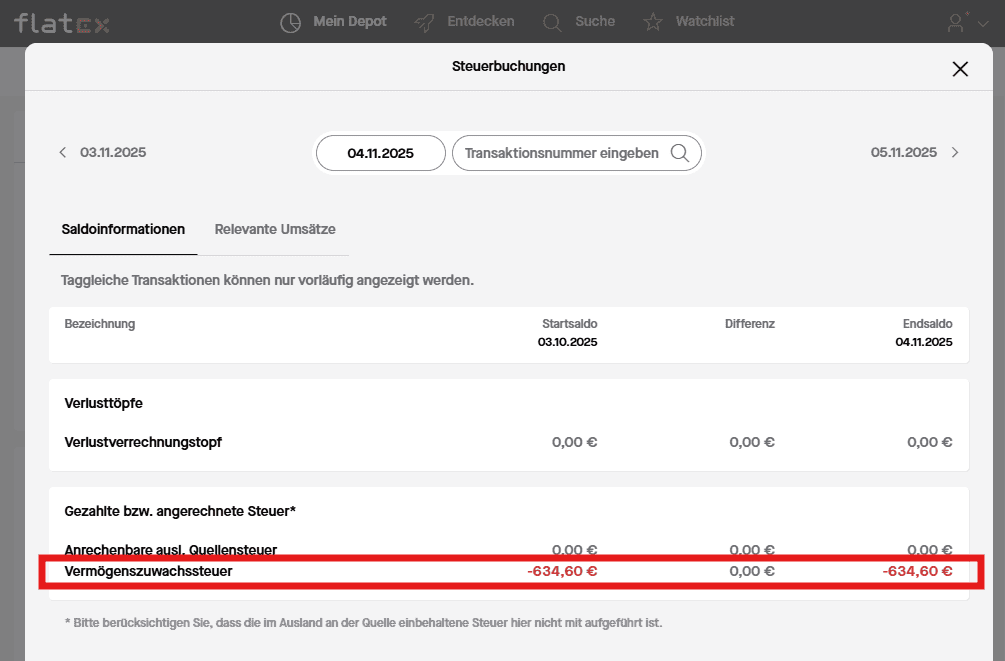1005x661 pixels.
Task: Open the 04.11.2025 date picker
Action: 381,153
